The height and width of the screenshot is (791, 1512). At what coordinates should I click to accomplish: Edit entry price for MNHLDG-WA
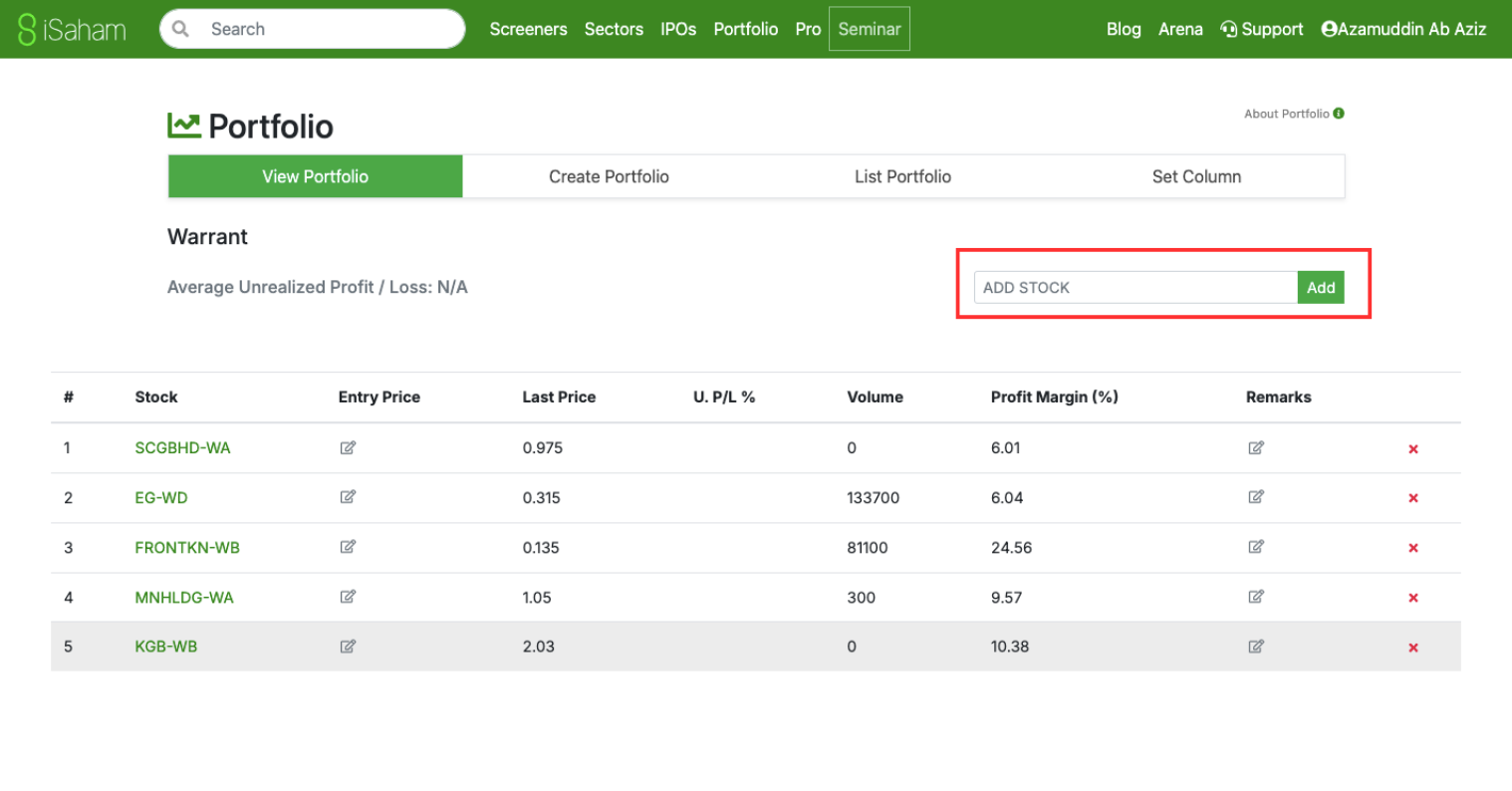point(348,597)
